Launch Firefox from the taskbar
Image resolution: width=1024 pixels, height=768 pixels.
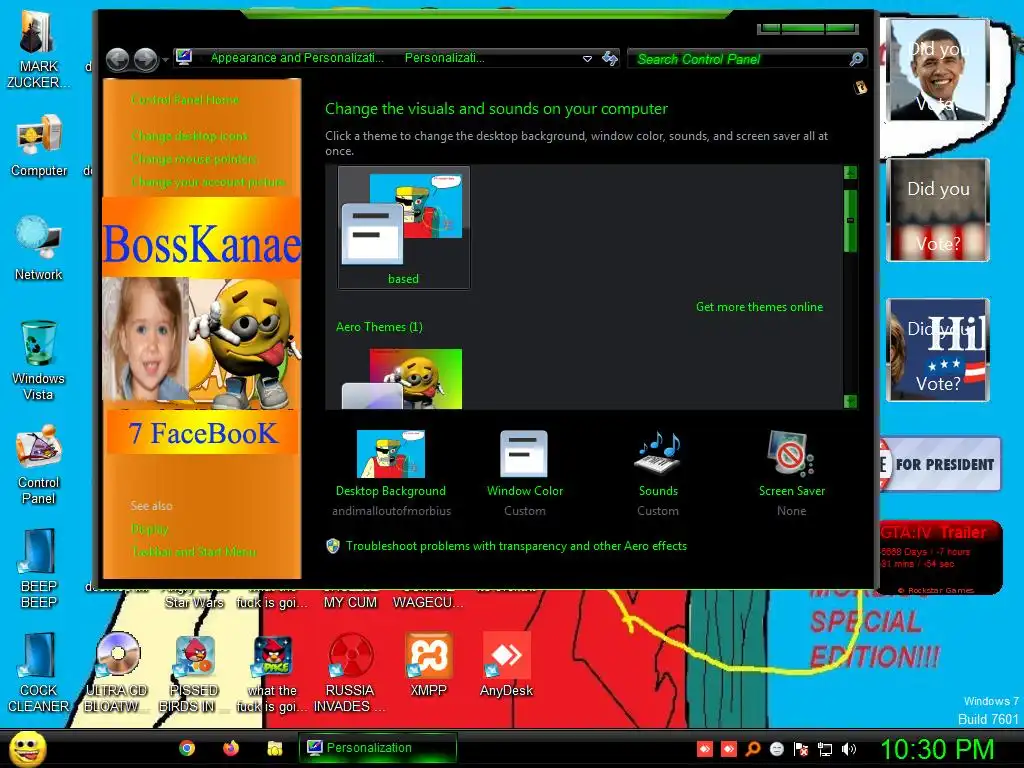coord(231,748)
